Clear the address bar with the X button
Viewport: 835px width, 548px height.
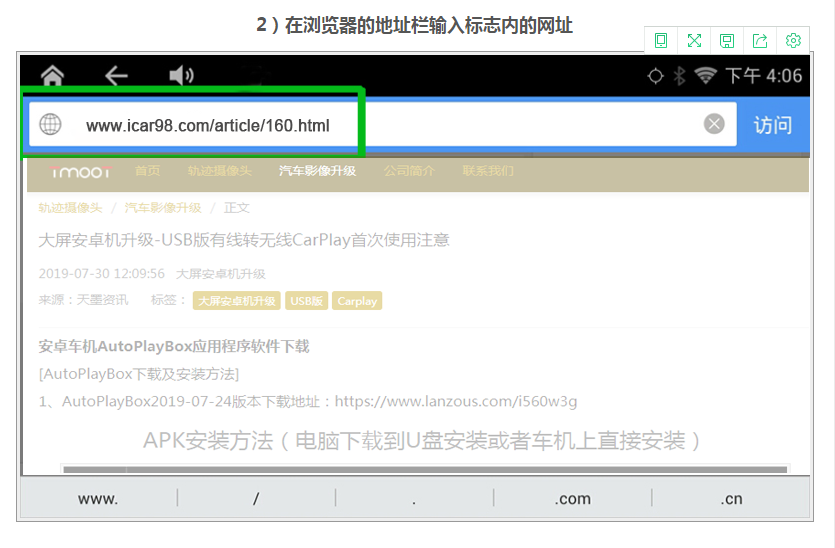pyautogui.click(x=714, y=124)
